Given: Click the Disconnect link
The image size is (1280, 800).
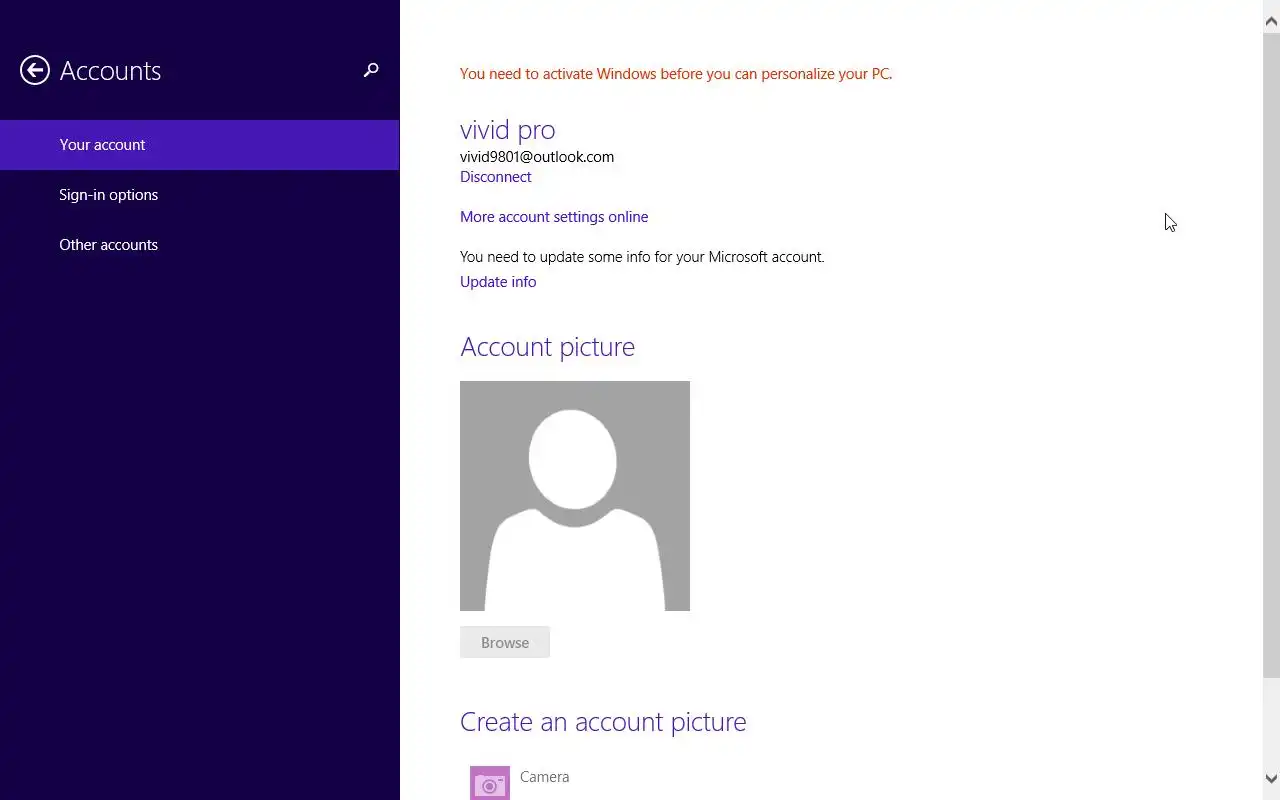Looking at the screenshot, I should (x=495, y=177).
